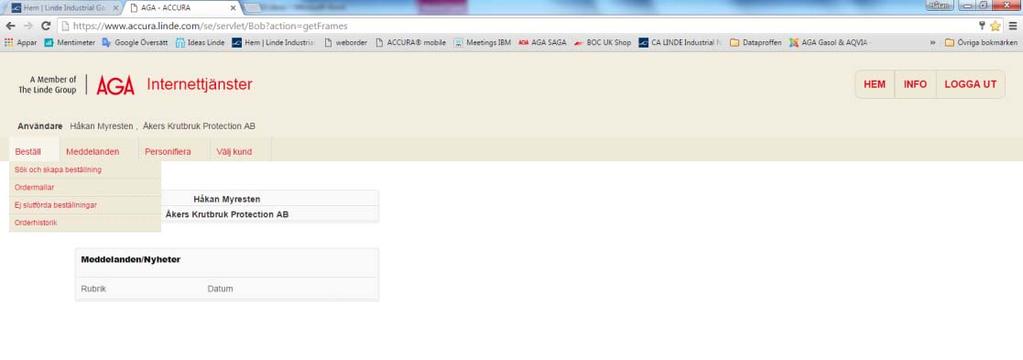Click the LOGGA UT button
The height and width of the screenshot is (360, 1023).
pyautogui.click(x=970, y=85)
